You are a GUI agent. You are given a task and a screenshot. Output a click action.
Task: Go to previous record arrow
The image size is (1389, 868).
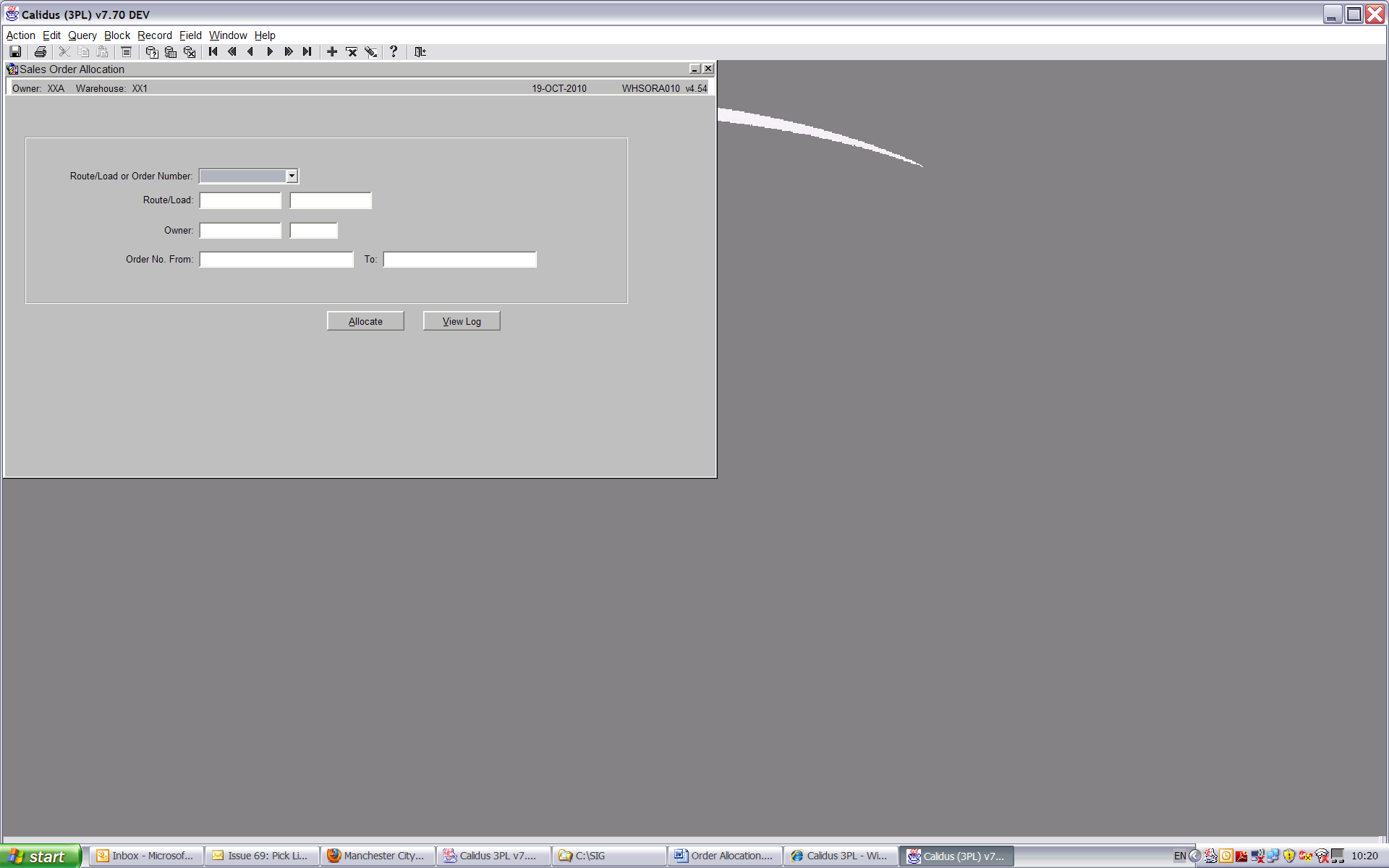click(250, 51)
